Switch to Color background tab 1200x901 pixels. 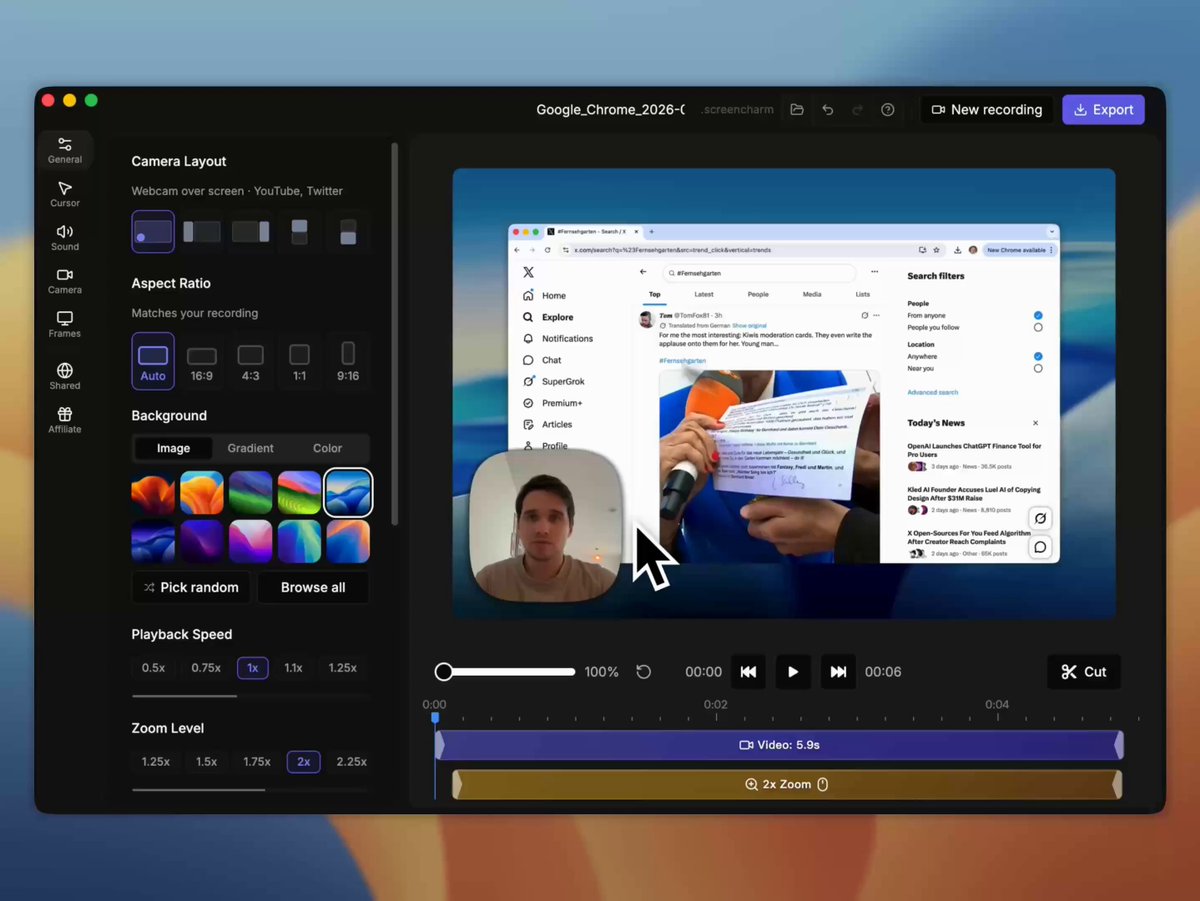(x=327, y=449)
